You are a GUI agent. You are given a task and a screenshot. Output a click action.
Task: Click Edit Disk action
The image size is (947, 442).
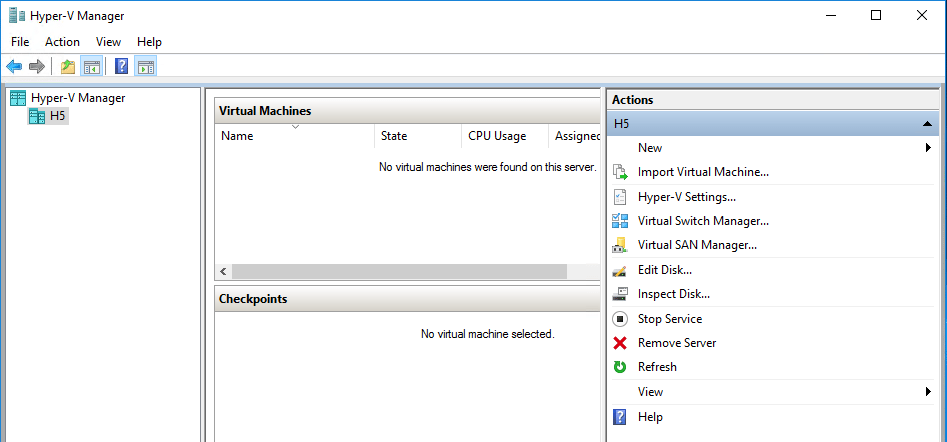click(664, 270)
